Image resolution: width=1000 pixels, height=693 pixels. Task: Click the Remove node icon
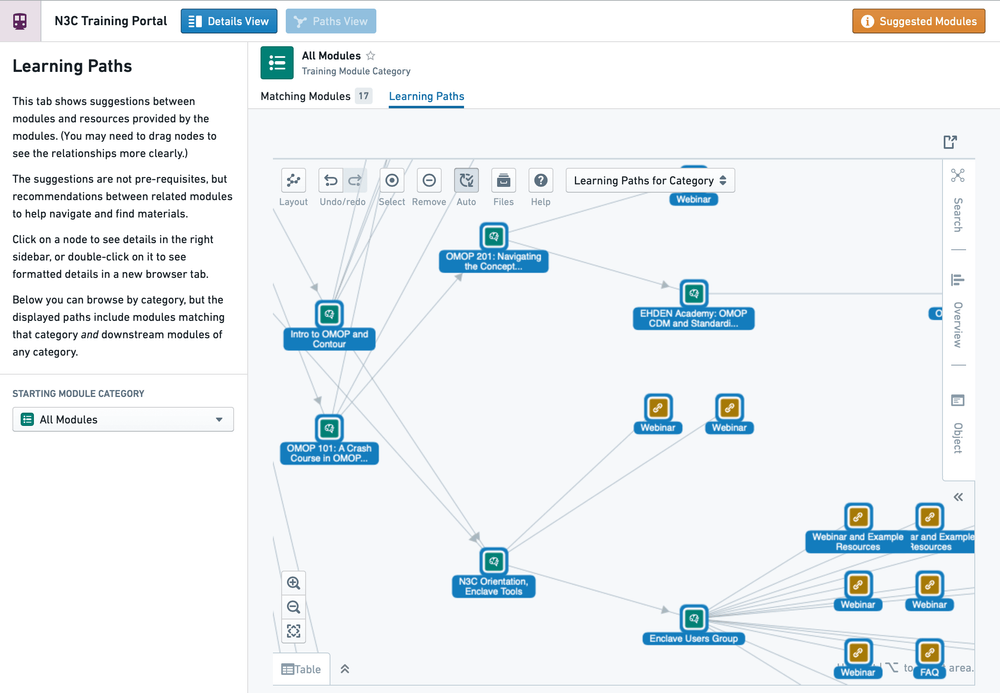[x=429, y=181]
